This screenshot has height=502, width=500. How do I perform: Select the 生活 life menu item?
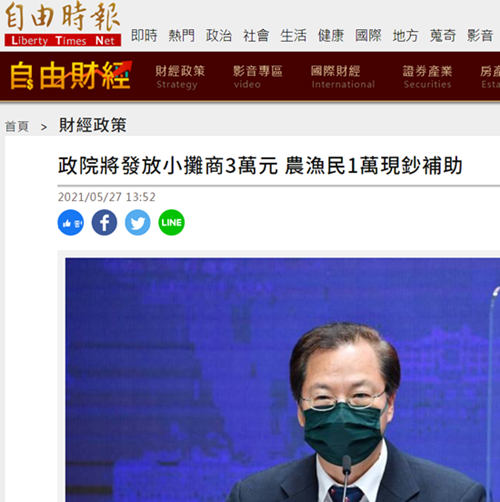[293, 36]
